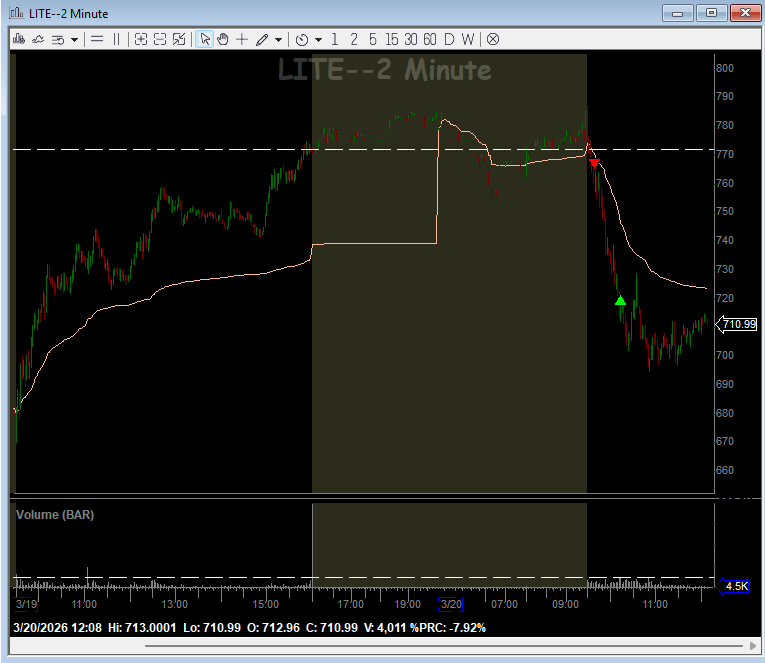
Task: Switch chart to 30 minute interval
Action: pyautogui.click(x=410, y=39)
